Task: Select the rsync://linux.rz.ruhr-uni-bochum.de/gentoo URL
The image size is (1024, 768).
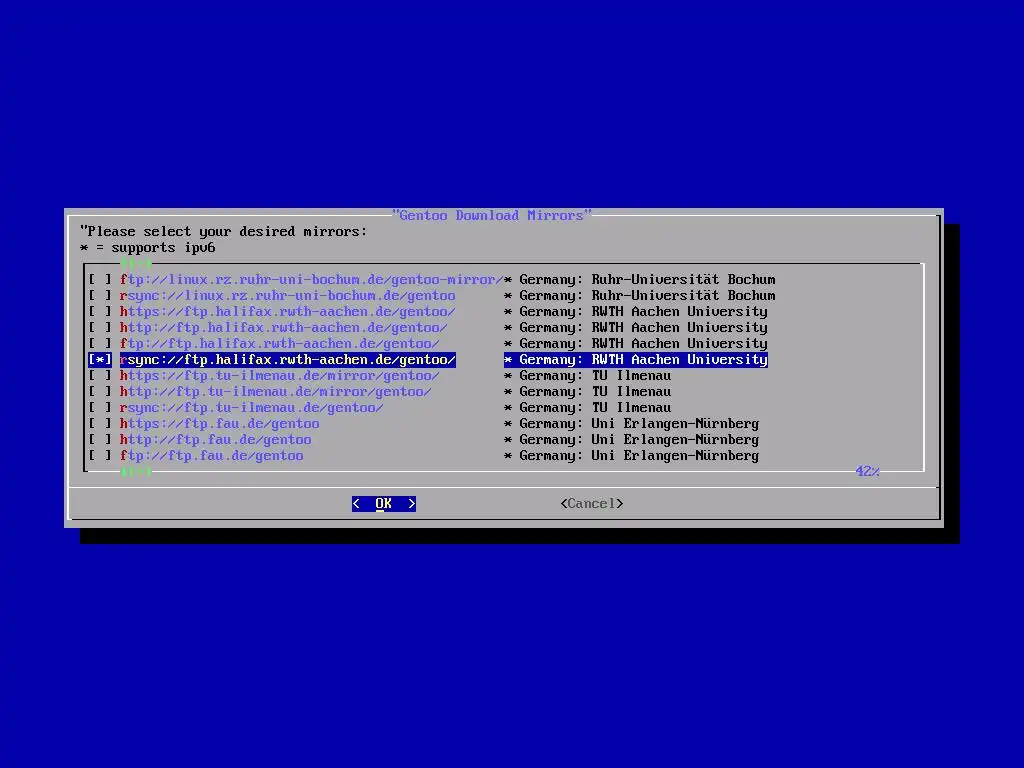Action: pyautogui.click(x=287, y=296)
